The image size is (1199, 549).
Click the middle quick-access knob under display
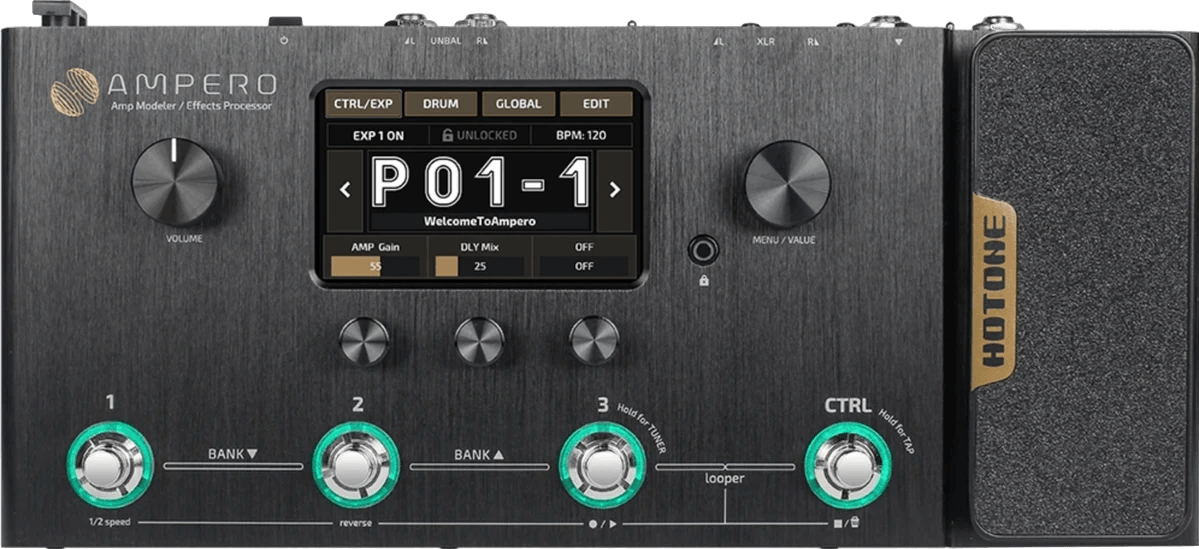click(479, 341)
